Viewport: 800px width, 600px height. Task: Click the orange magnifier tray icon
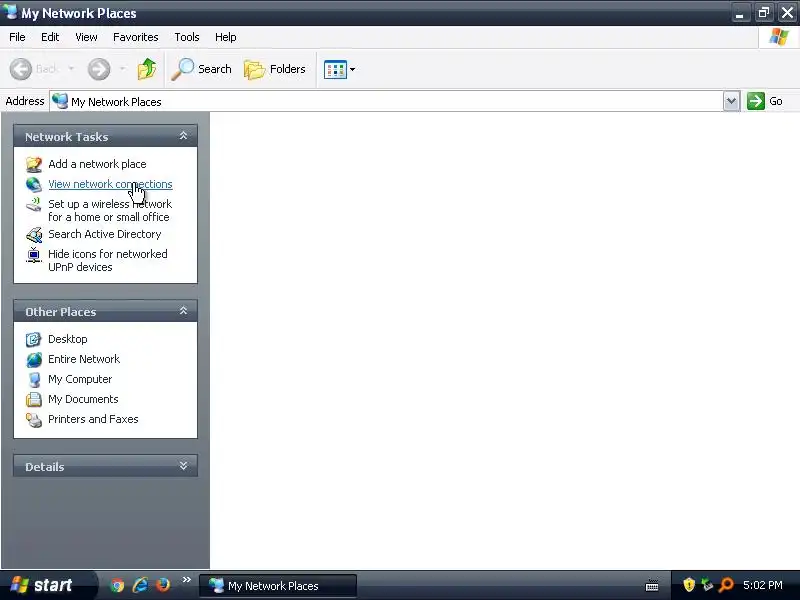pyautogui.click(x=726, y=585)
